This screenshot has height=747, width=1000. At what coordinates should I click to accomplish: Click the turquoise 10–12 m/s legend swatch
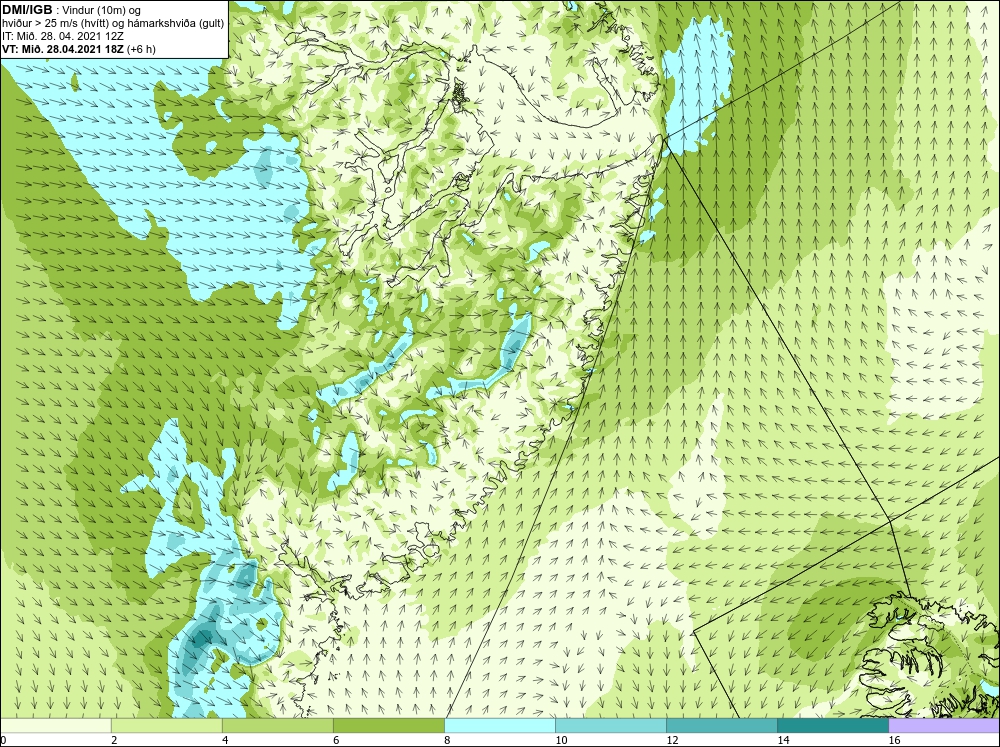(611, 725)
